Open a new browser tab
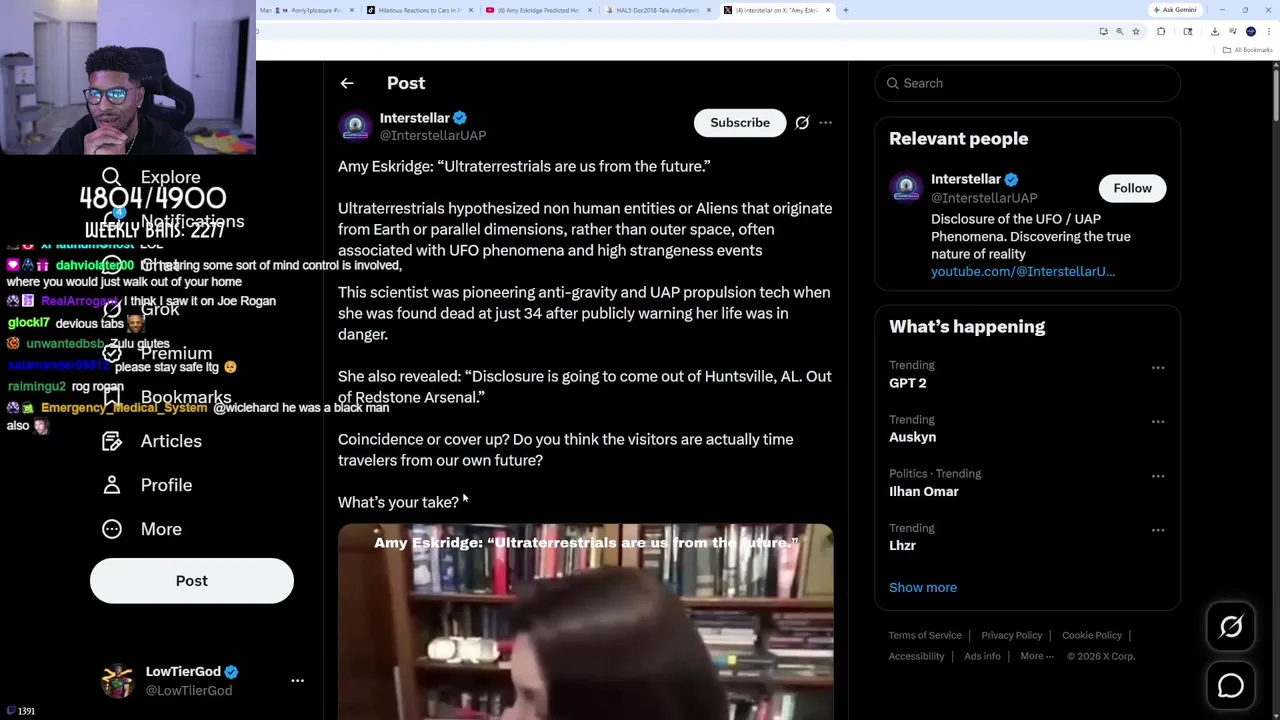 [846, 10]
